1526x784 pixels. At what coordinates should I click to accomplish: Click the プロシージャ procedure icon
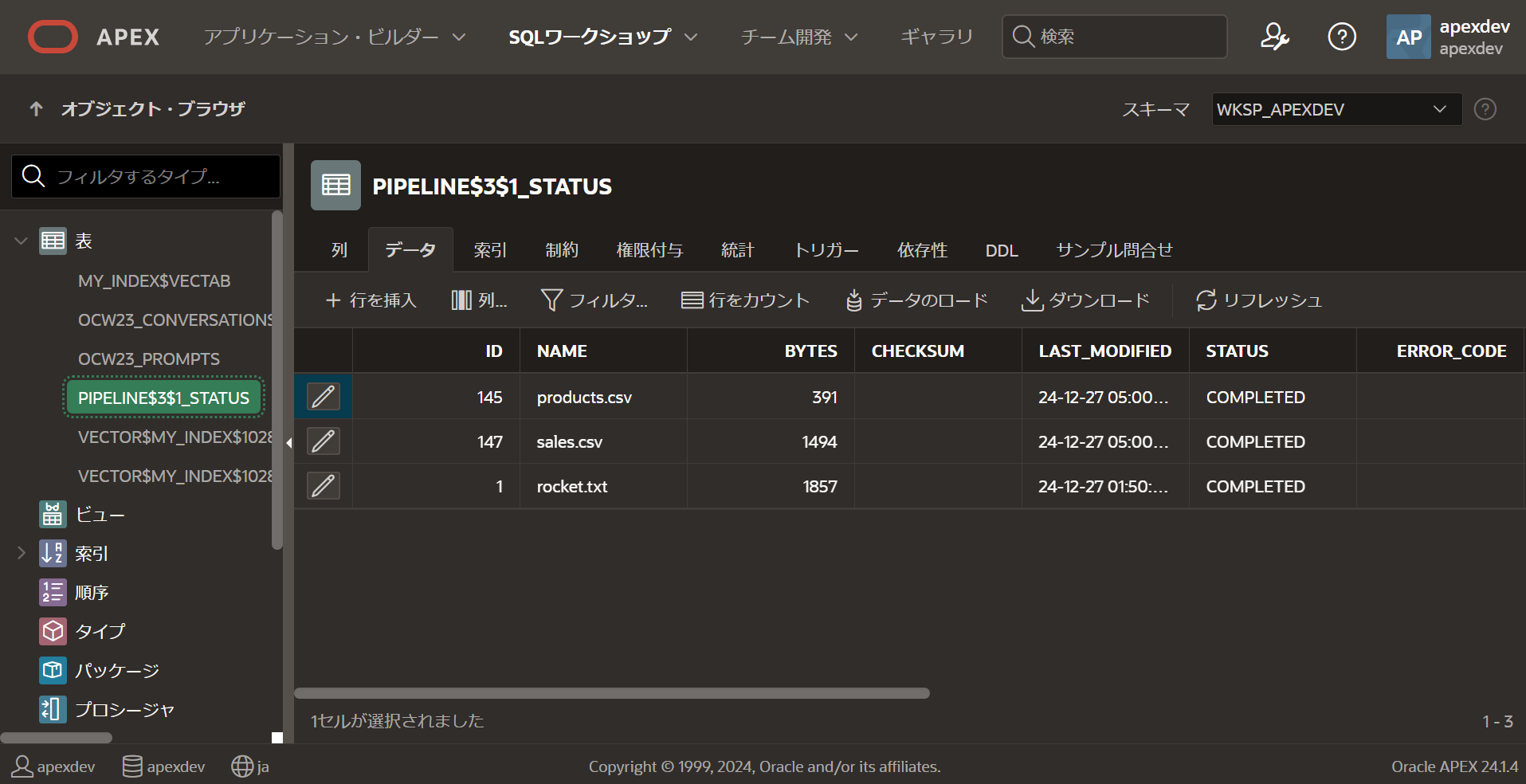53,709
